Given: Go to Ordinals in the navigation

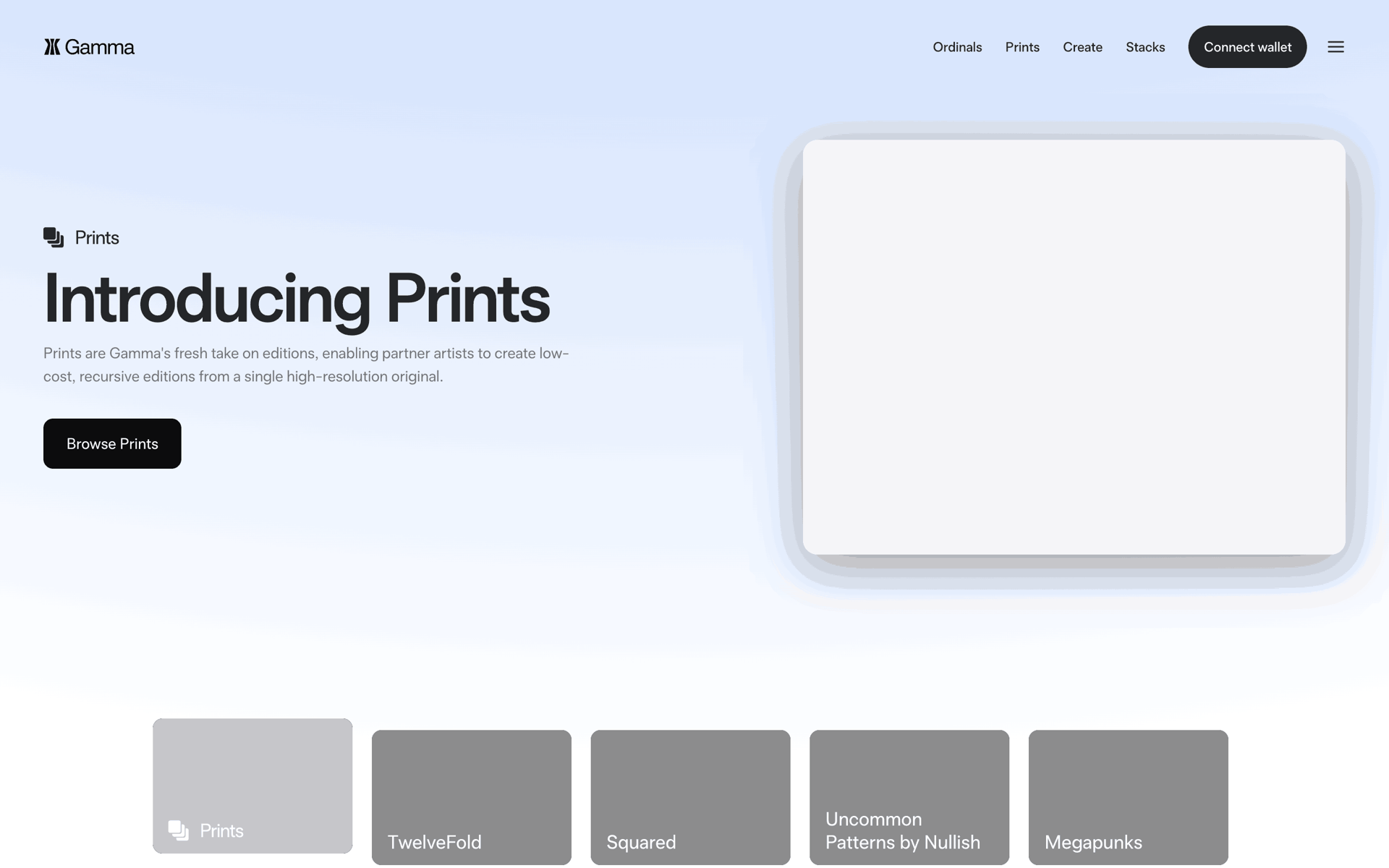Looking at the screenshot, I should [x=957, y=47].
